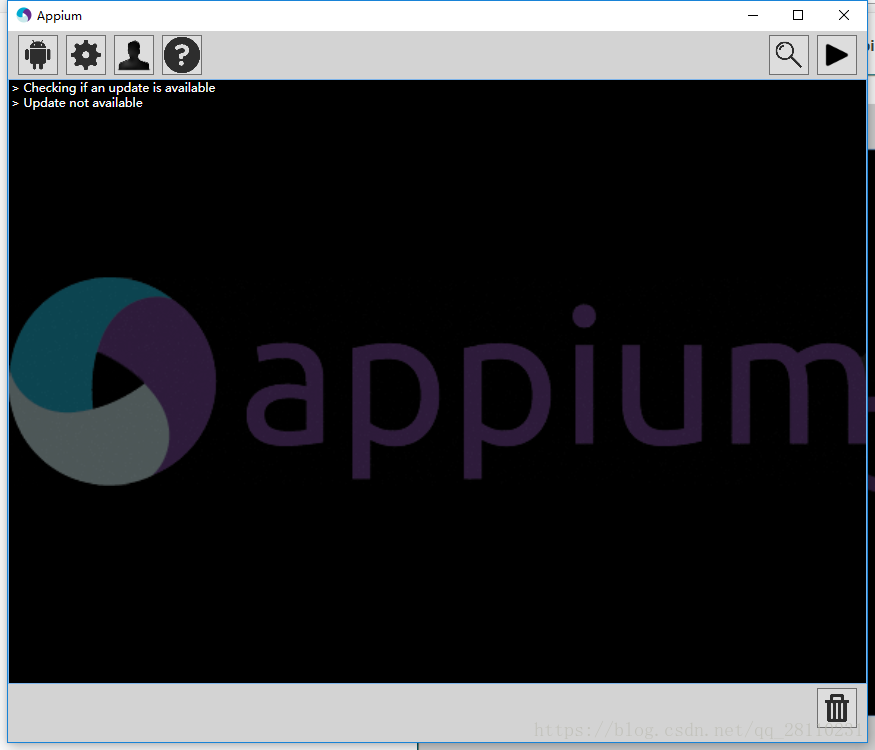The height and width of the screenshot is (750, 875).
Task: Launch the Inspector magnifying glass
Action: click(789, 55)
